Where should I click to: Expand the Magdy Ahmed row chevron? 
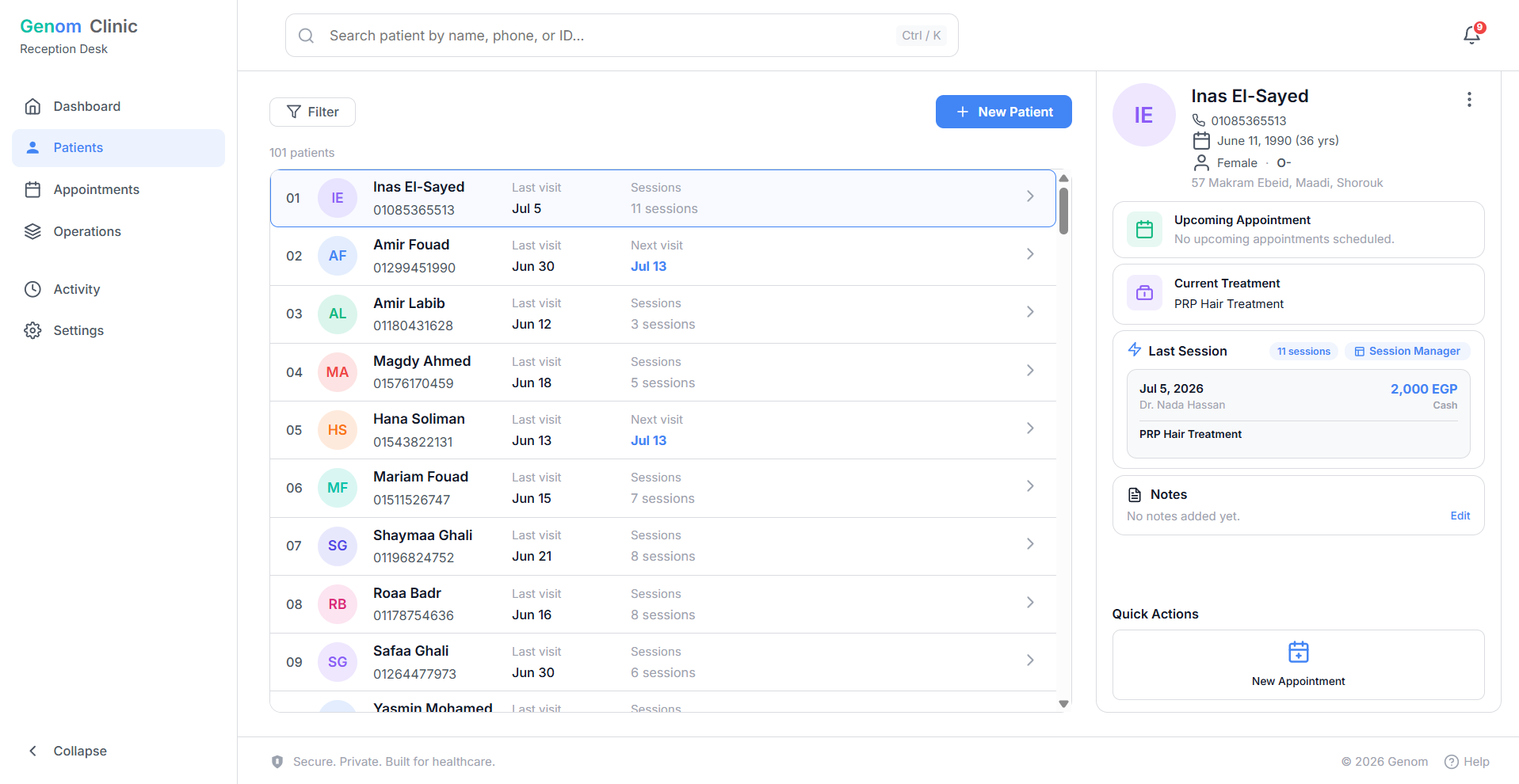[x=1030, y=370]
